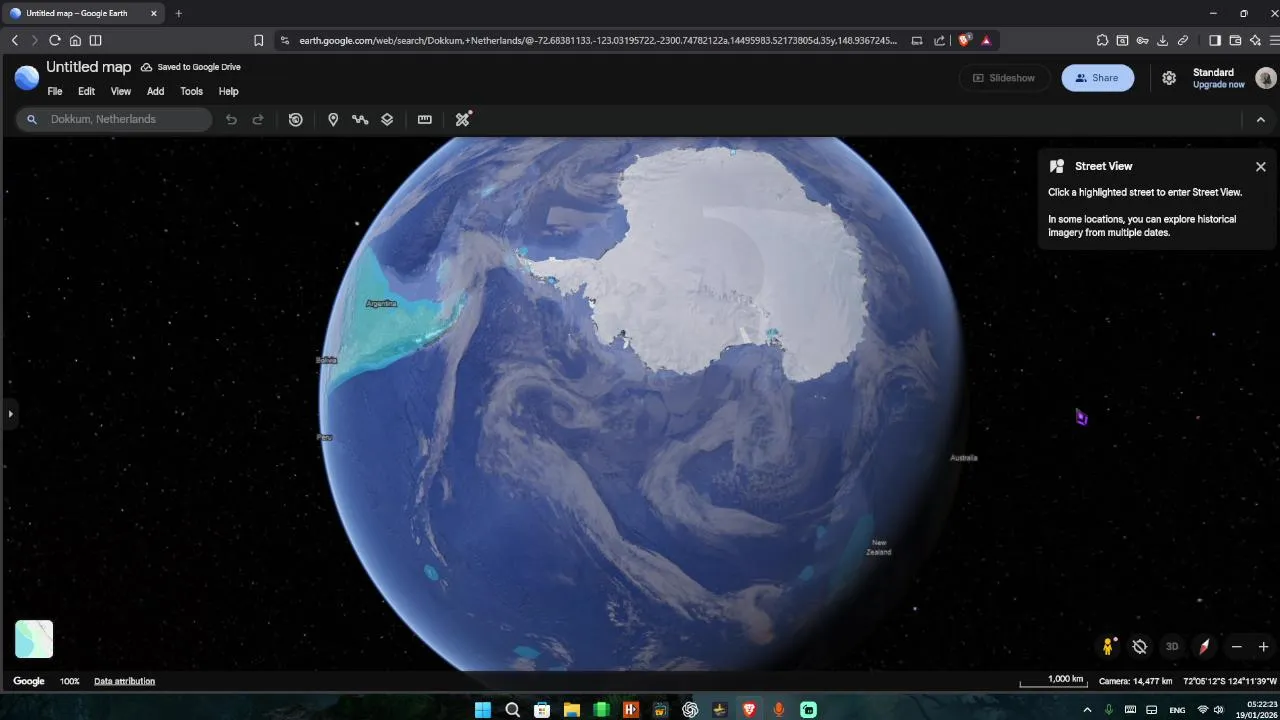Open the Tools menu
Image resolution: width=1280 pixels, height=720 pixels.
tap(191, 91)
